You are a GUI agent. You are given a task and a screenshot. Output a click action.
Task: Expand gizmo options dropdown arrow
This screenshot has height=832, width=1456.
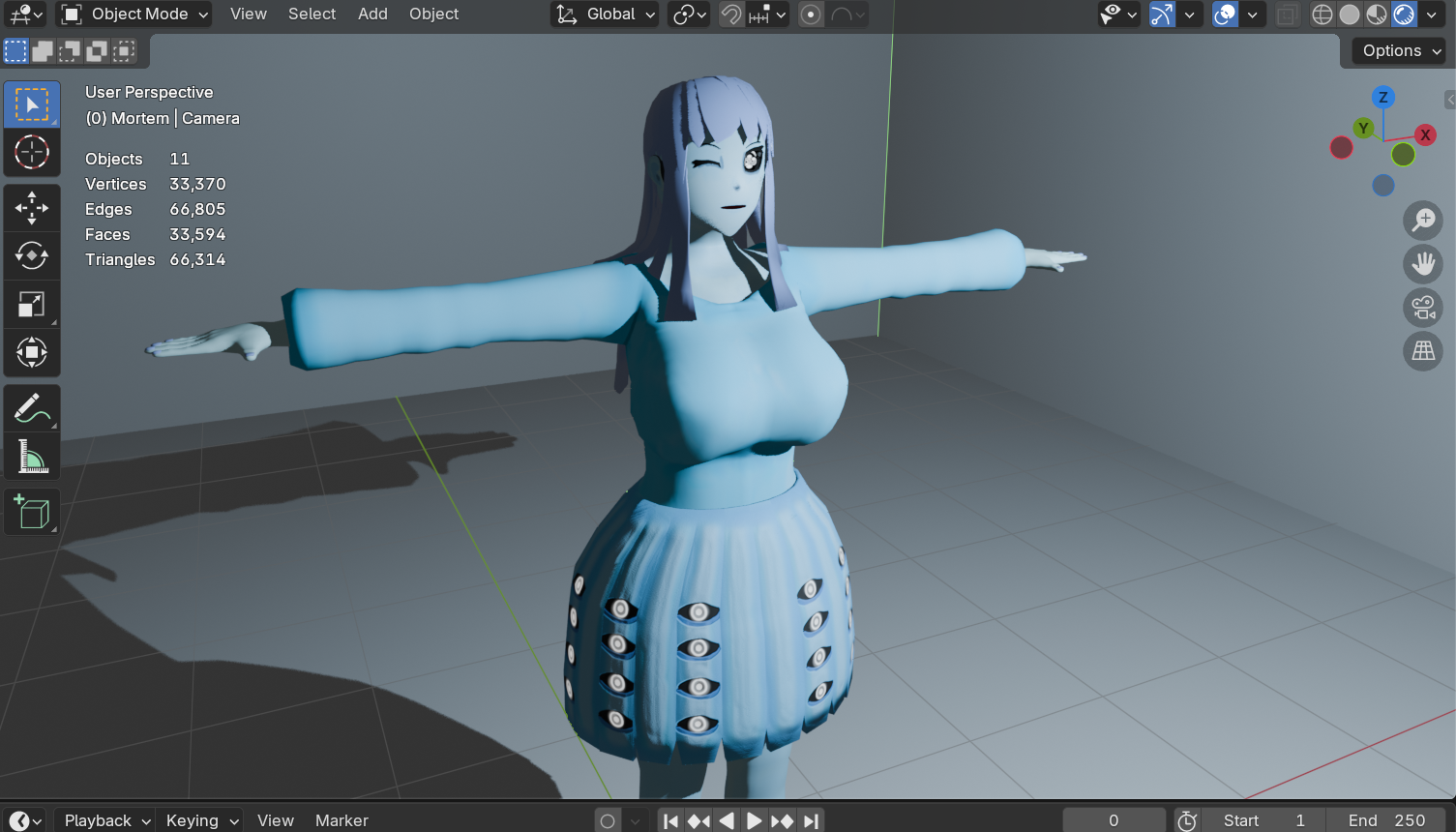1190,15
